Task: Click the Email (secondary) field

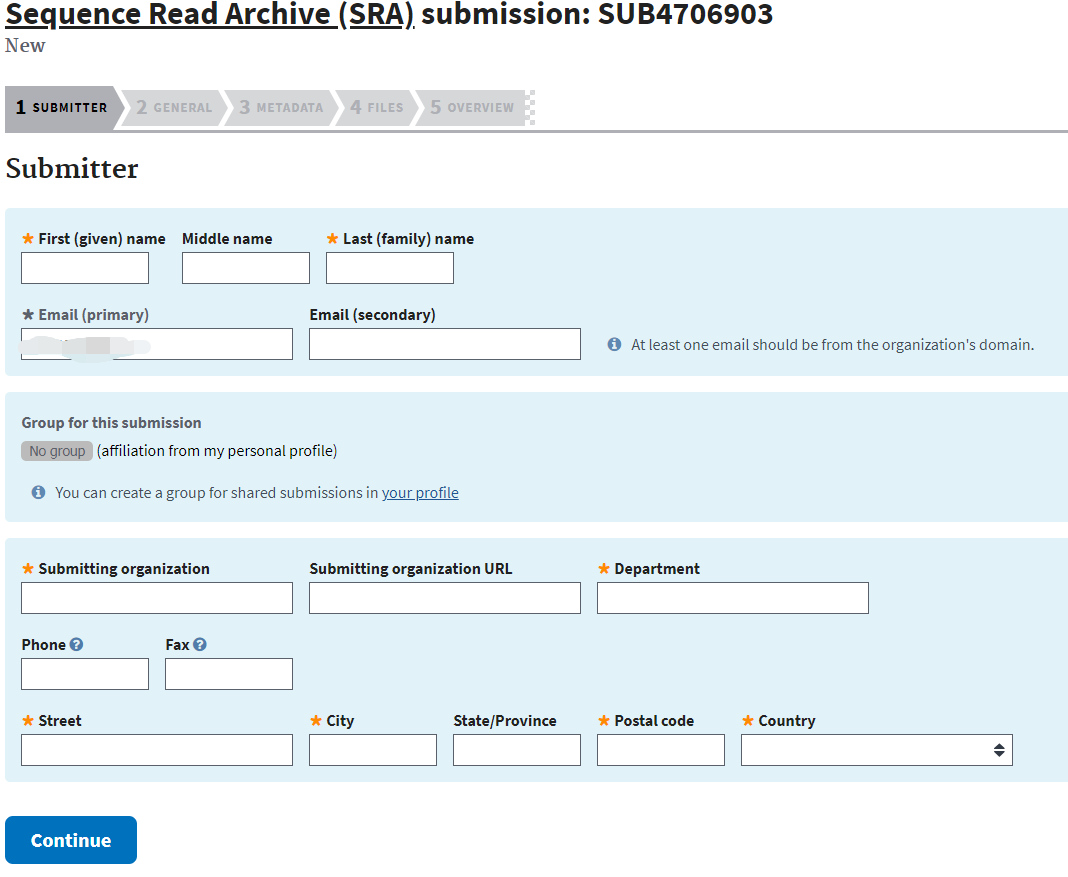Action: [x=445, y=345]
